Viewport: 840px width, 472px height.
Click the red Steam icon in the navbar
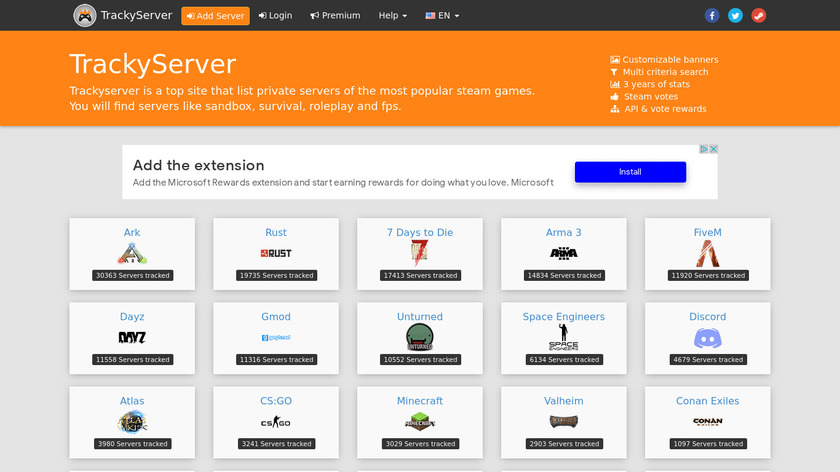pyautogui.click(x=759, y=16)
